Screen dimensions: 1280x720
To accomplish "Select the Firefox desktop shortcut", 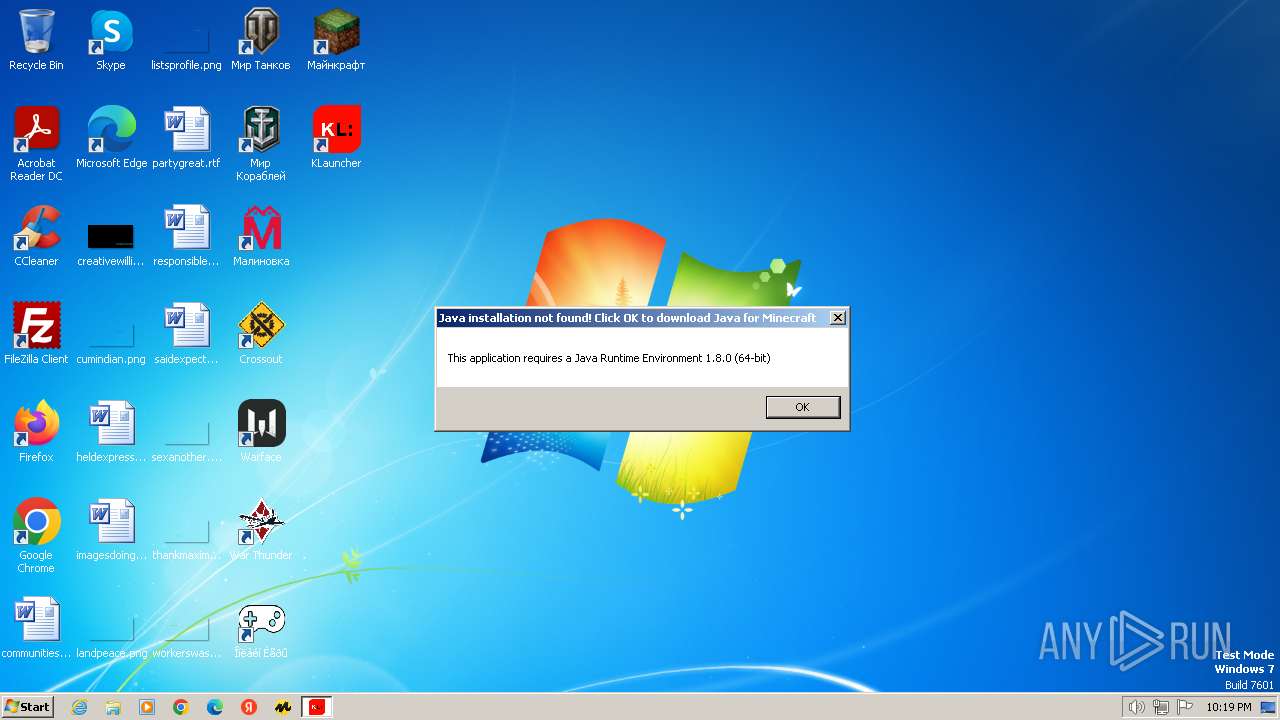I will [x=36, y=432].
